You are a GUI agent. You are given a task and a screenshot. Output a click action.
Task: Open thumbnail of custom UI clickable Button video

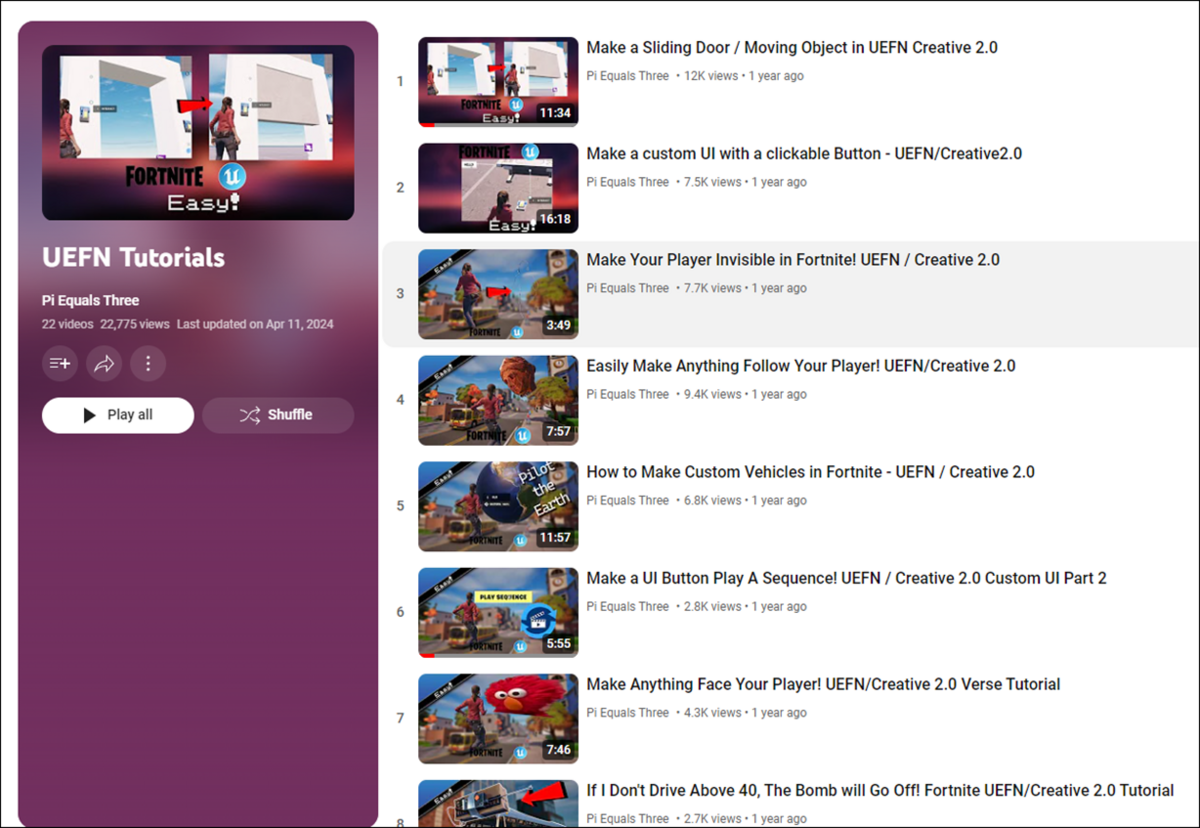point(498,188)
